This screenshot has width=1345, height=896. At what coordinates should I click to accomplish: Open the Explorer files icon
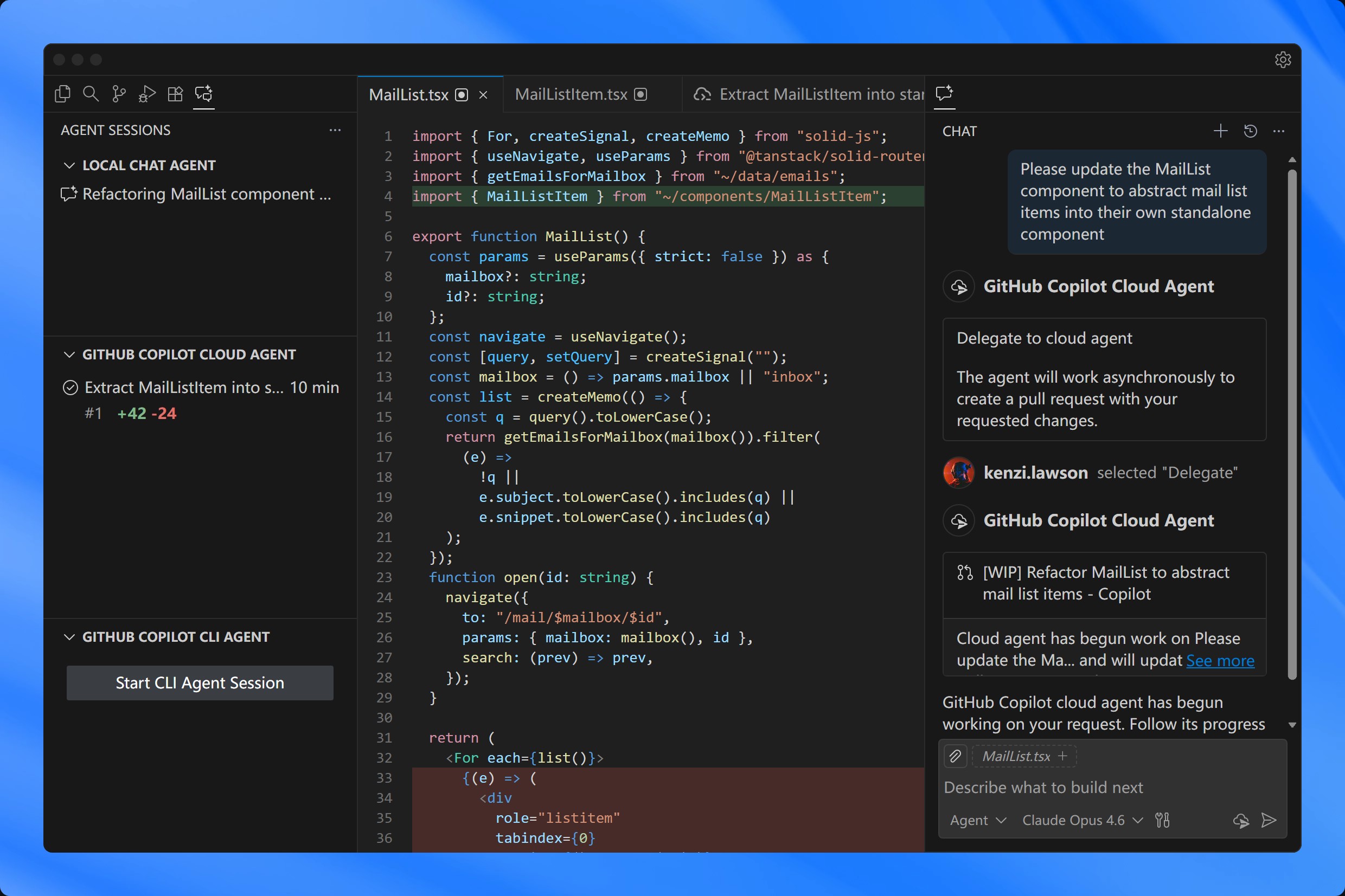tap(62, 94)
